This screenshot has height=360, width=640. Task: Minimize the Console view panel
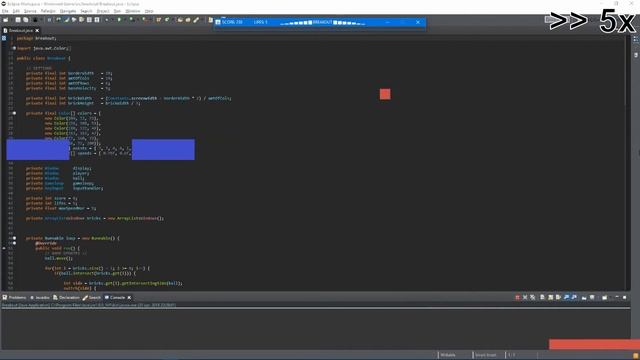point(617,297)
